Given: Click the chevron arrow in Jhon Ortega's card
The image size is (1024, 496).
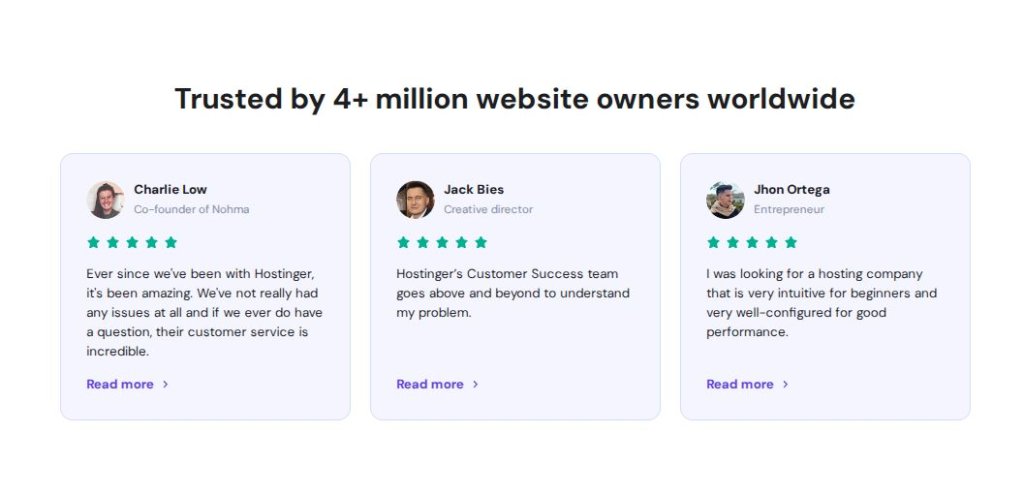Looking at the screenshot, I should (786, 384).
